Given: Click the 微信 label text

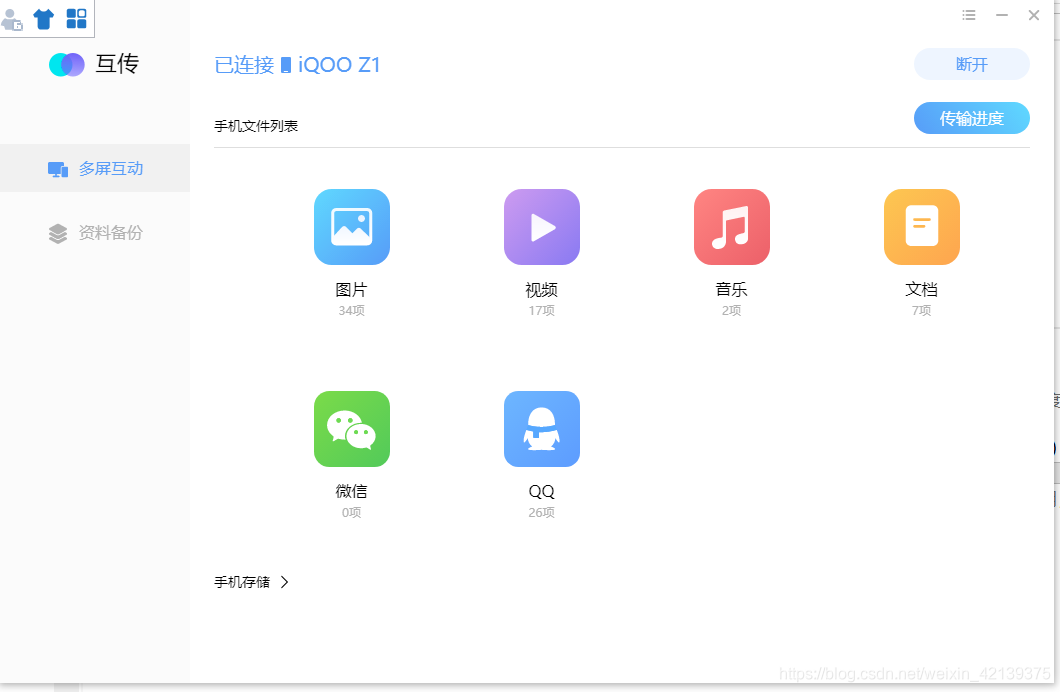Looking at the screenshot, I should (352, 491).
